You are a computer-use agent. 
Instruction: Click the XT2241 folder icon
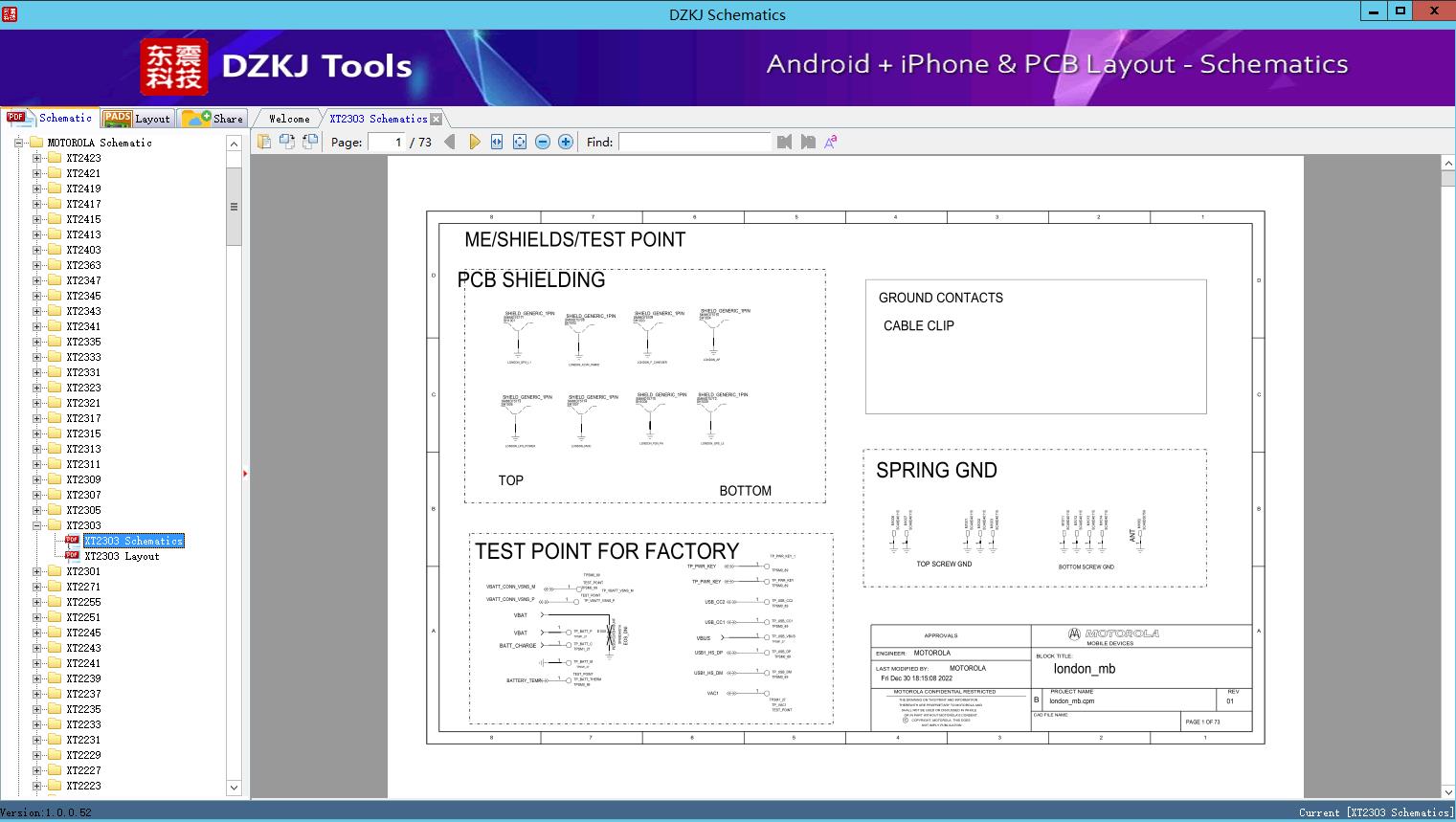[55, 663]
